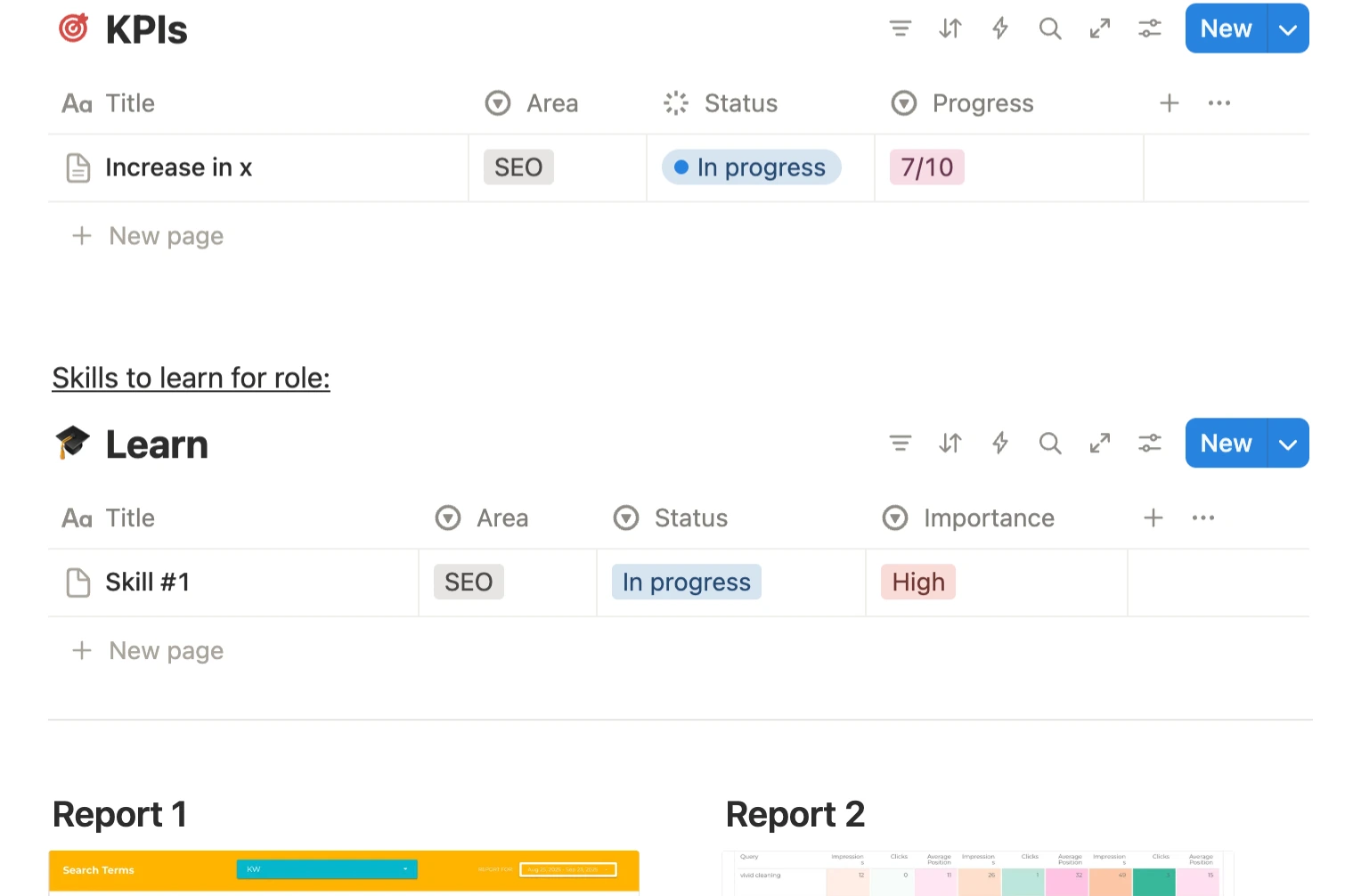1345x896 pixels.
Task: Add New page row under KPIs
Action: coord(166,236)
